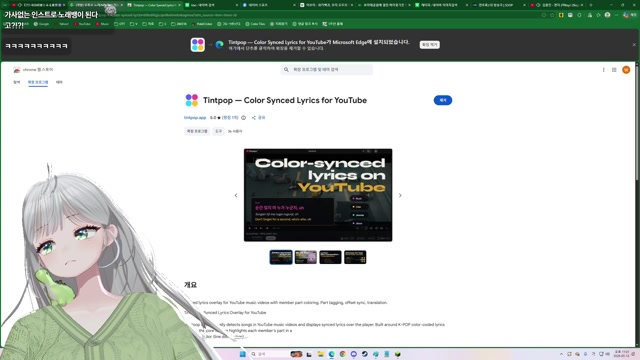
Task: Open the Windows Start menu
Action: click(242, 354)
